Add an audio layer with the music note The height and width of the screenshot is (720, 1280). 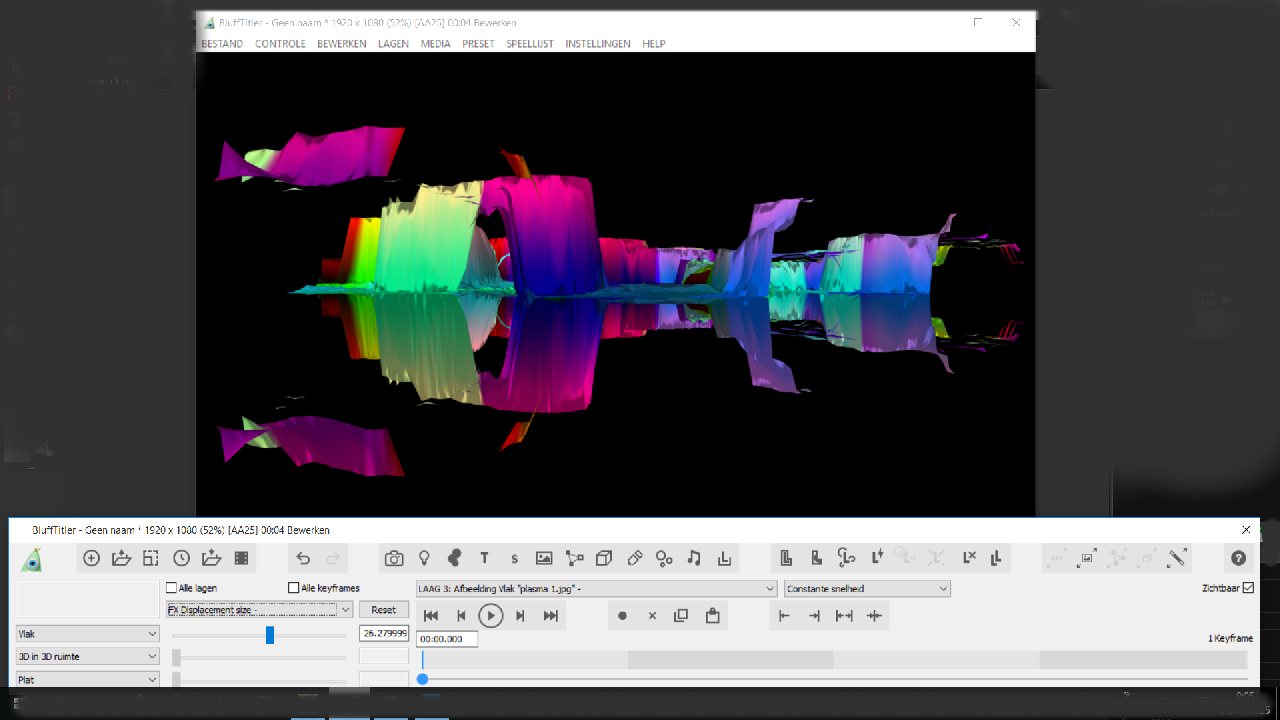(694, 559)
